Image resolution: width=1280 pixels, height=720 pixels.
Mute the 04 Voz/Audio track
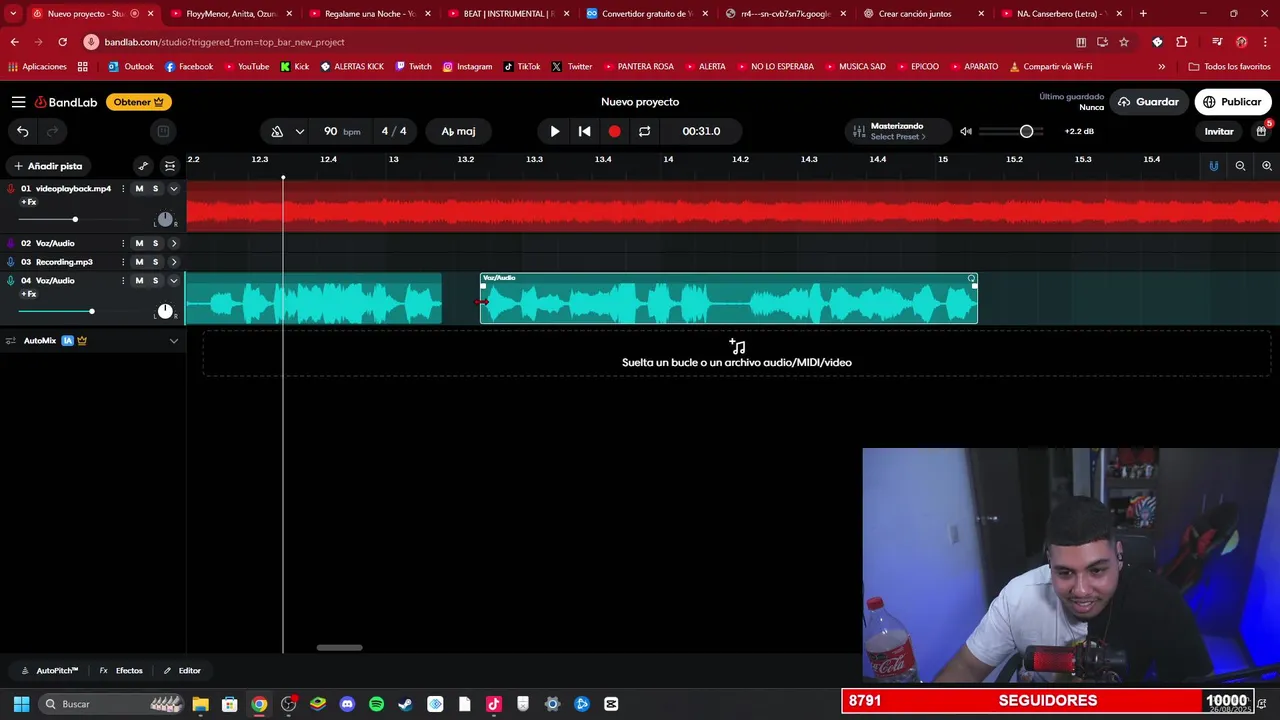(x=139, y=281)
